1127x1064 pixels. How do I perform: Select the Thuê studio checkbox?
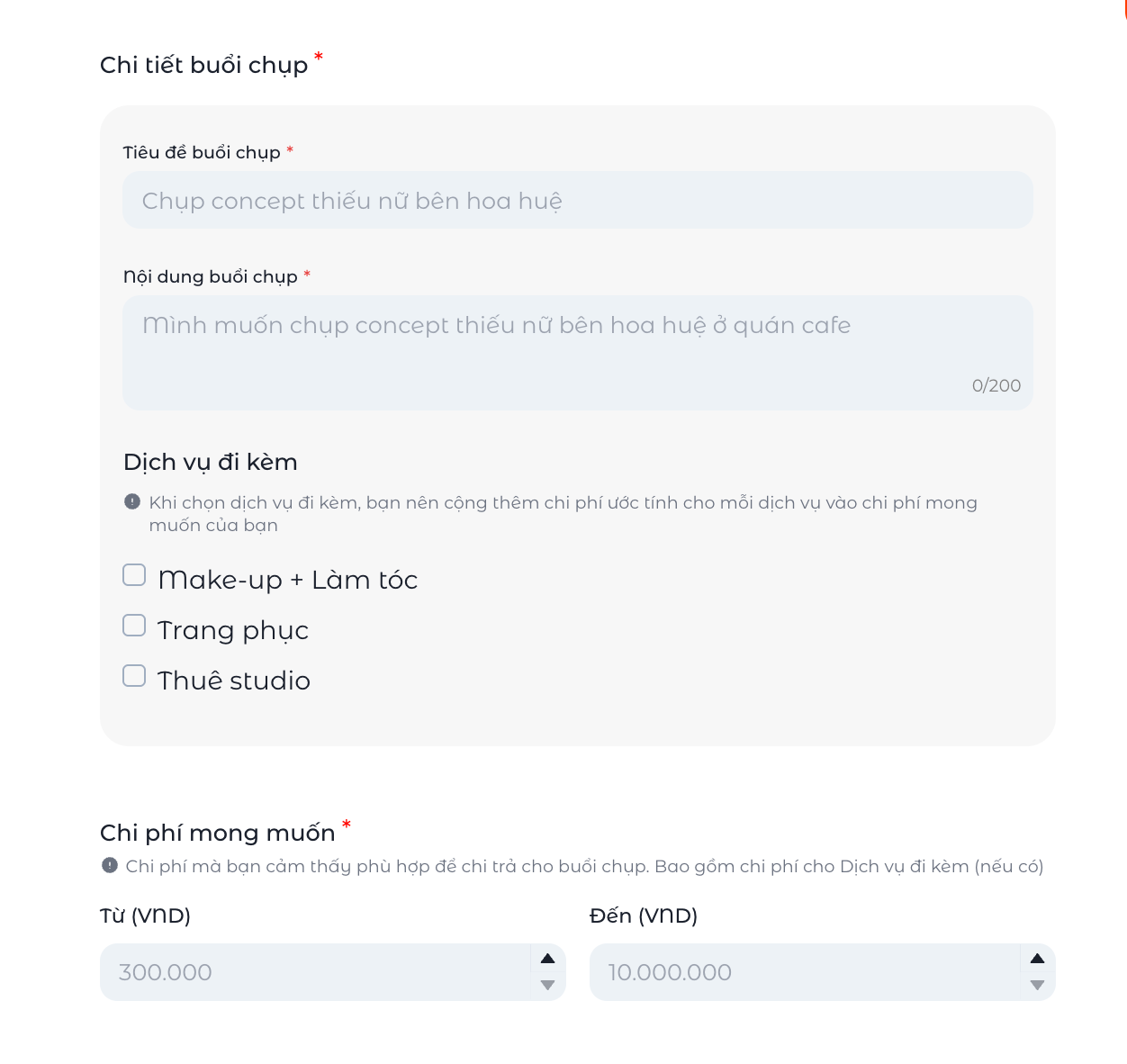pyautogui.click(x=133, y=674)
